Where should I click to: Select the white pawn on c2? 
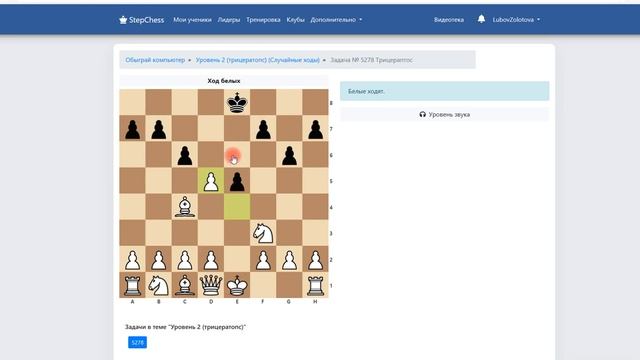[x=185, y=259]
